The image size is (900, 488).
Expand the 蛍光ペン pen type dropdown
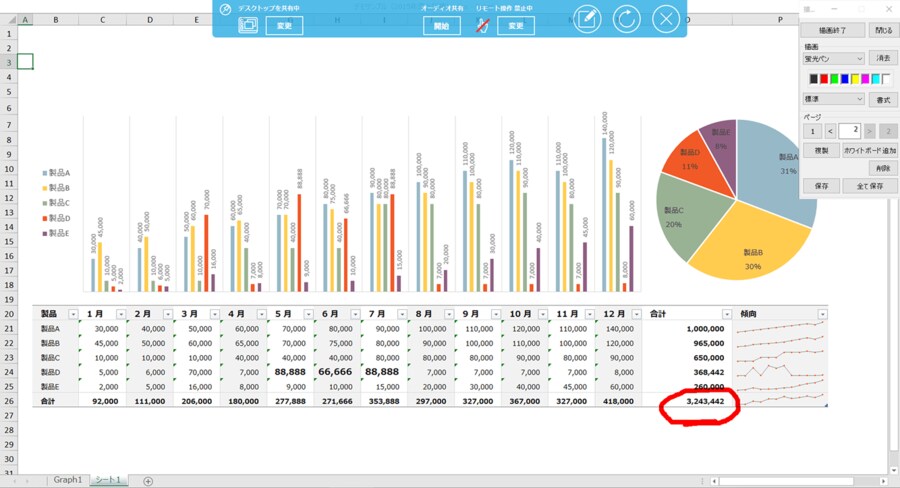click(859, 59)
